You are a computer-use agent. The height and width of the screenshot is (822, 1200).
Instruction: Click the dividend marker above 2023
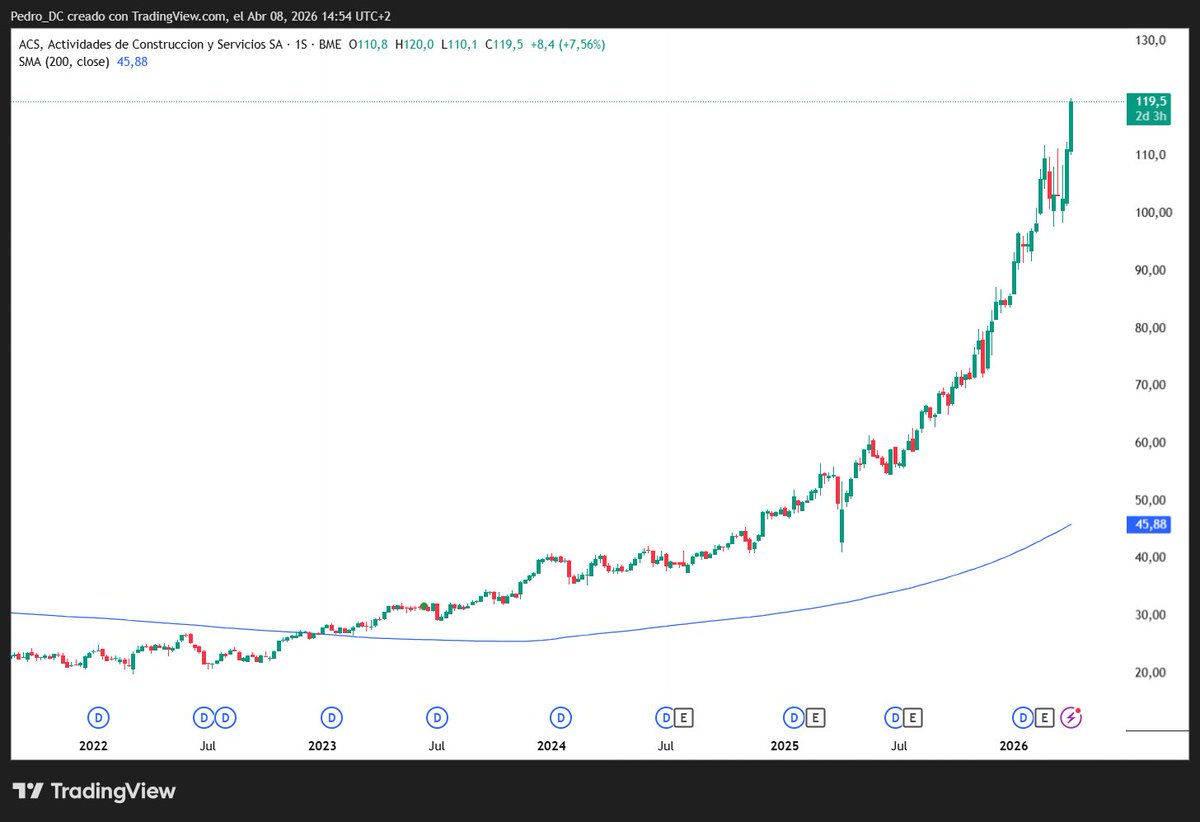pyautogui.click(x=331, y=717)
